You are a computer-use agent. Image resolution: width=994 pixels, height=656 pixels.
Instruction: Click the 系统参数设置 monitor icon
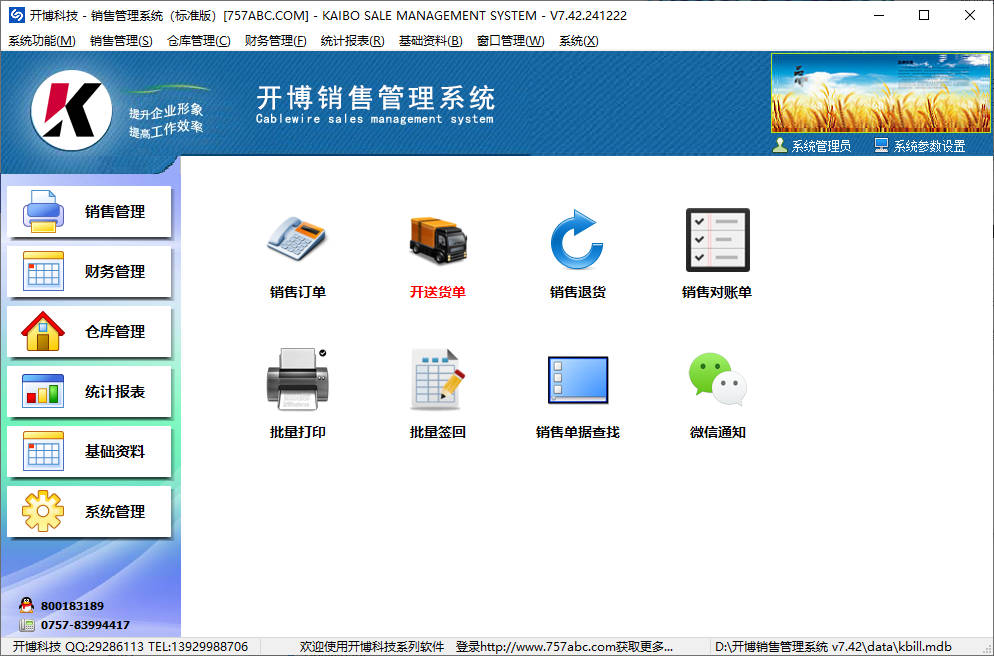tap(881, 146)
